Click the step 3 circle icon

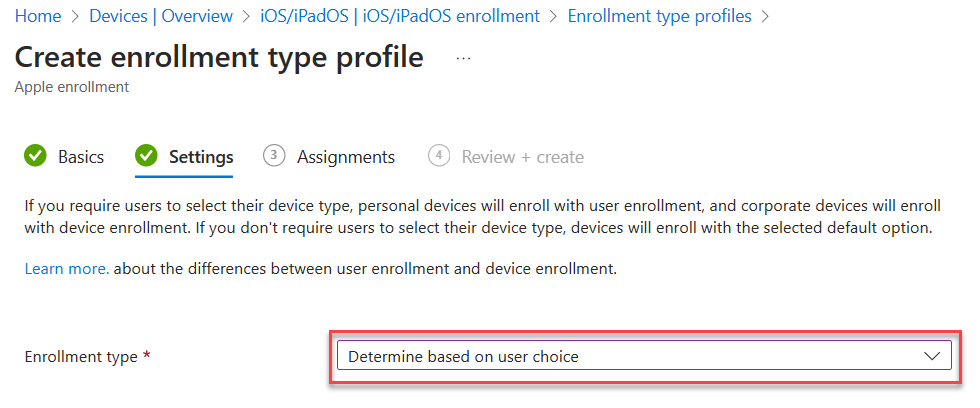[x=274, y=156]
